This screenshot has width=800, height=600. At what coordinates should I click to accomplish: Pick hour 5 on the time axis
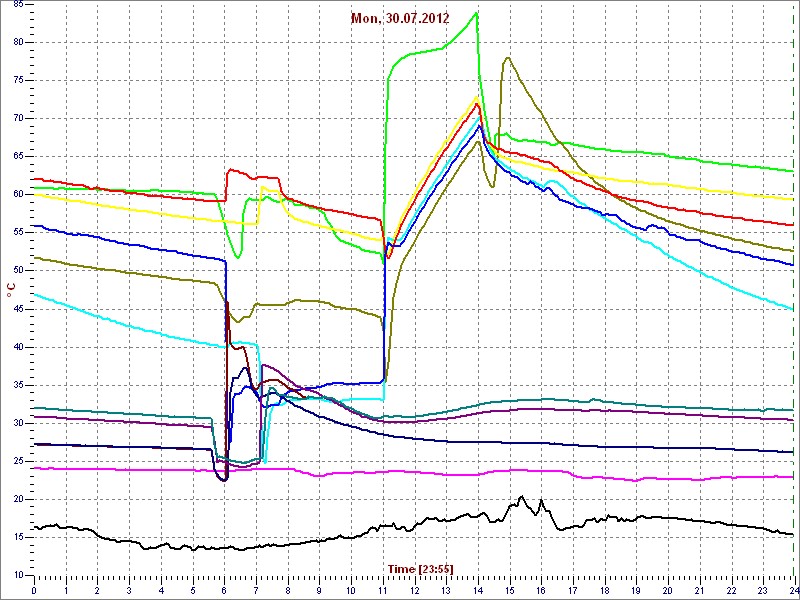pos(192,589)
